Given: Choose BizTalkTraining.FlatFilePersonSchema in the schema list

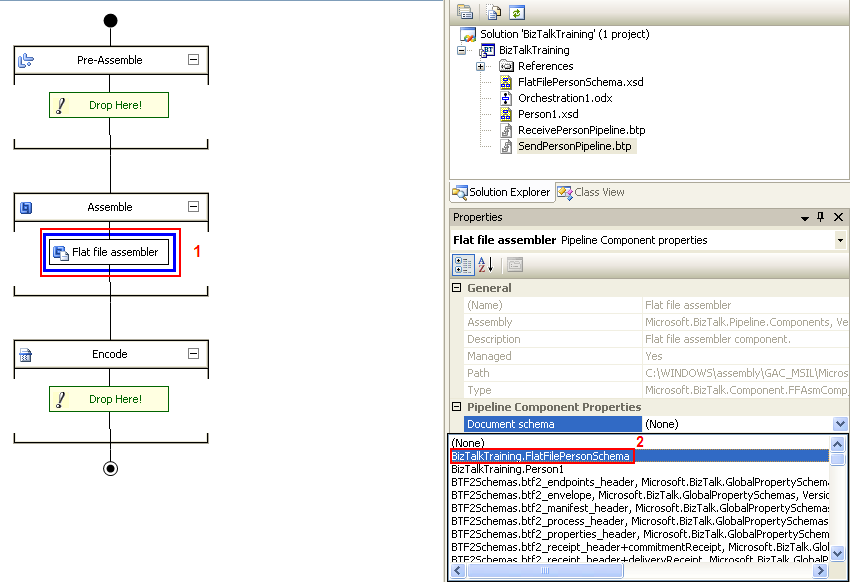Looking at the screenshot, I should point(640,456).
